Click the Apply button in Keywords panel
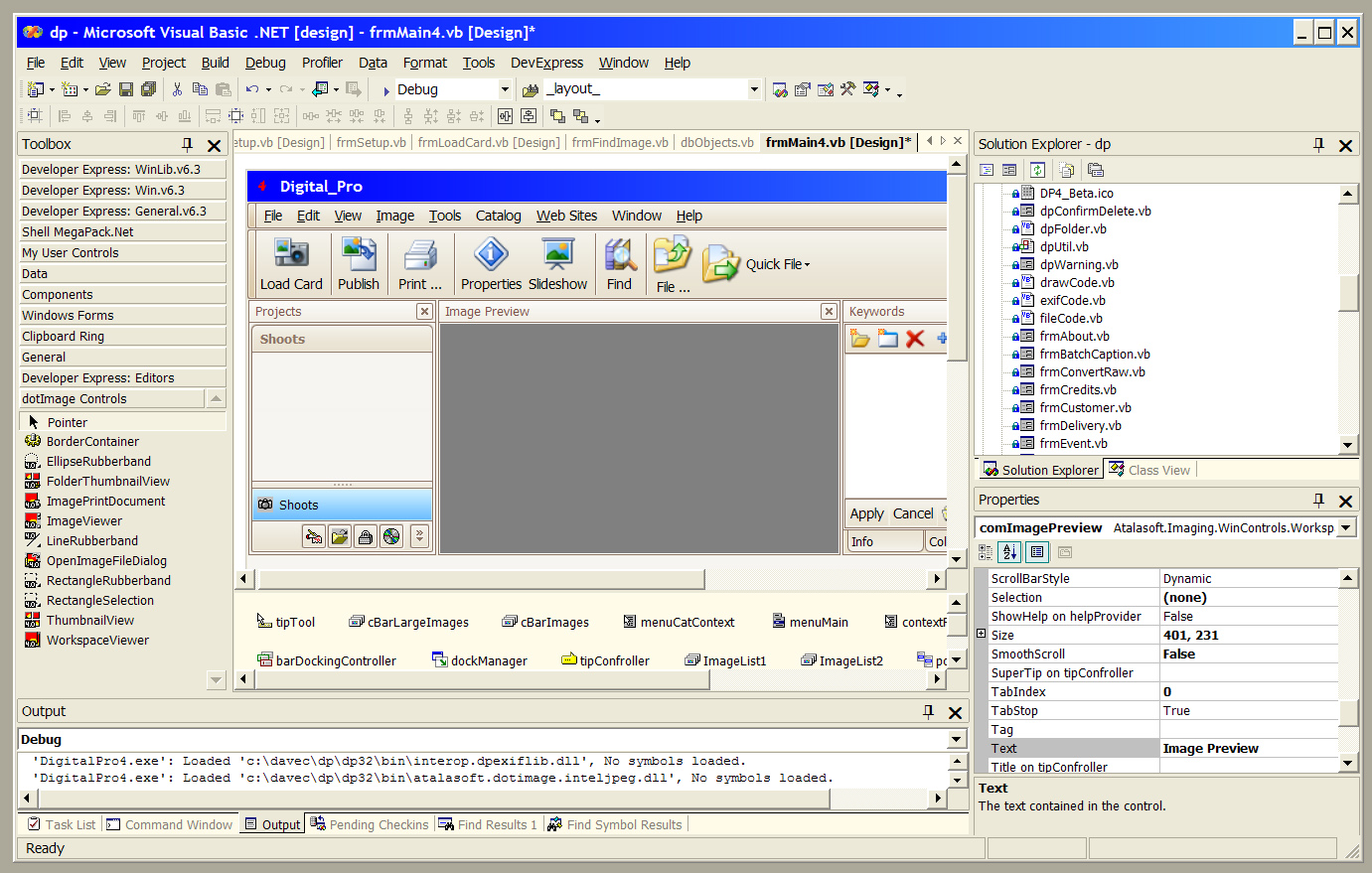Screen dimensions: 1372x873 click(866, 513)
